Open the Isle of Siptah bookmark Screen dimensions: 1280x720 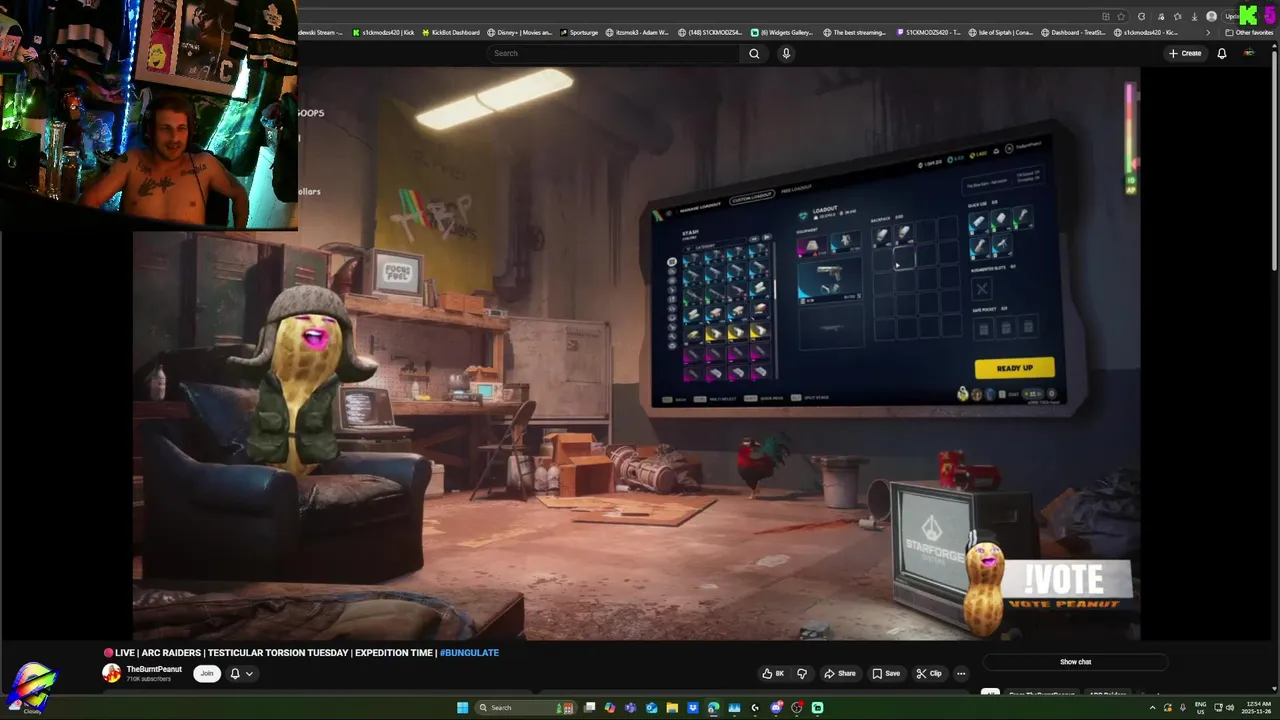coord(1000,32)
